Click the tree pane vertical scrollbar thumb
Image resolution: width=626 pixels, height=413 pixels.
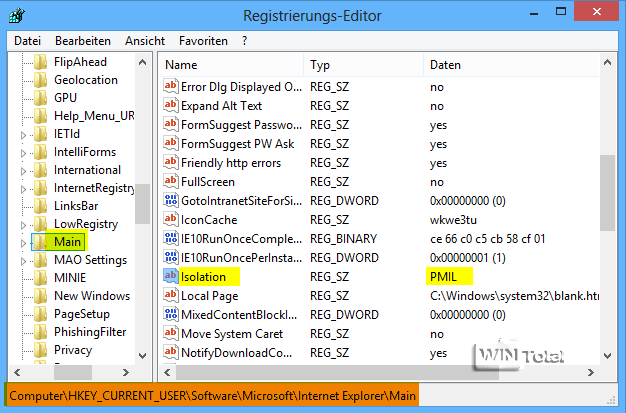(x=142, y=204)
